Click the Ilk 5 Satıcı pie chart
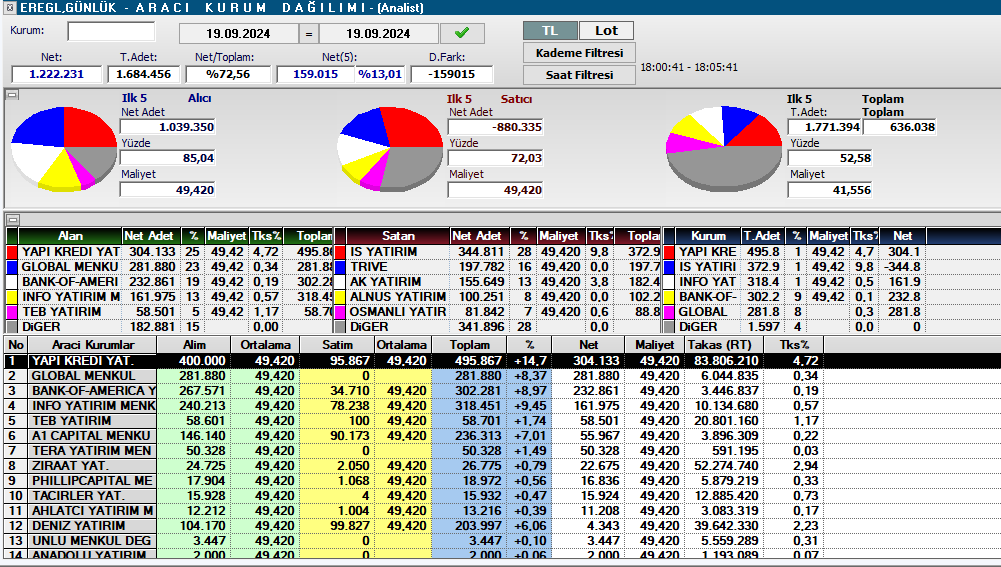Image resolution: width=1001 pixels, height=567 pixels. pyautogui.click(x=390, y=148)
